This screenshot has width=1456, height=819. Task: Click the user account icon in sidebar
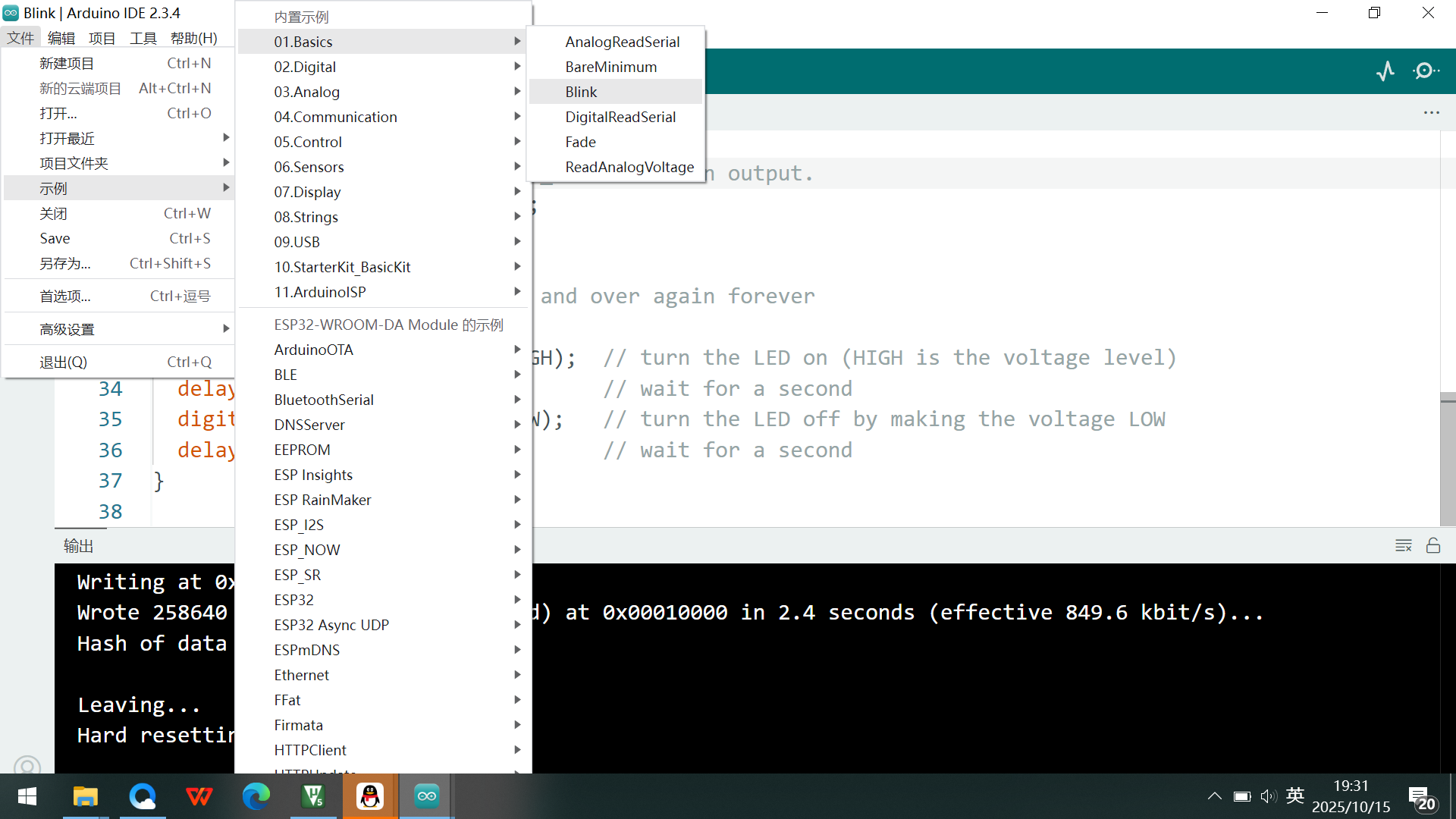click(x=27, y=767)
